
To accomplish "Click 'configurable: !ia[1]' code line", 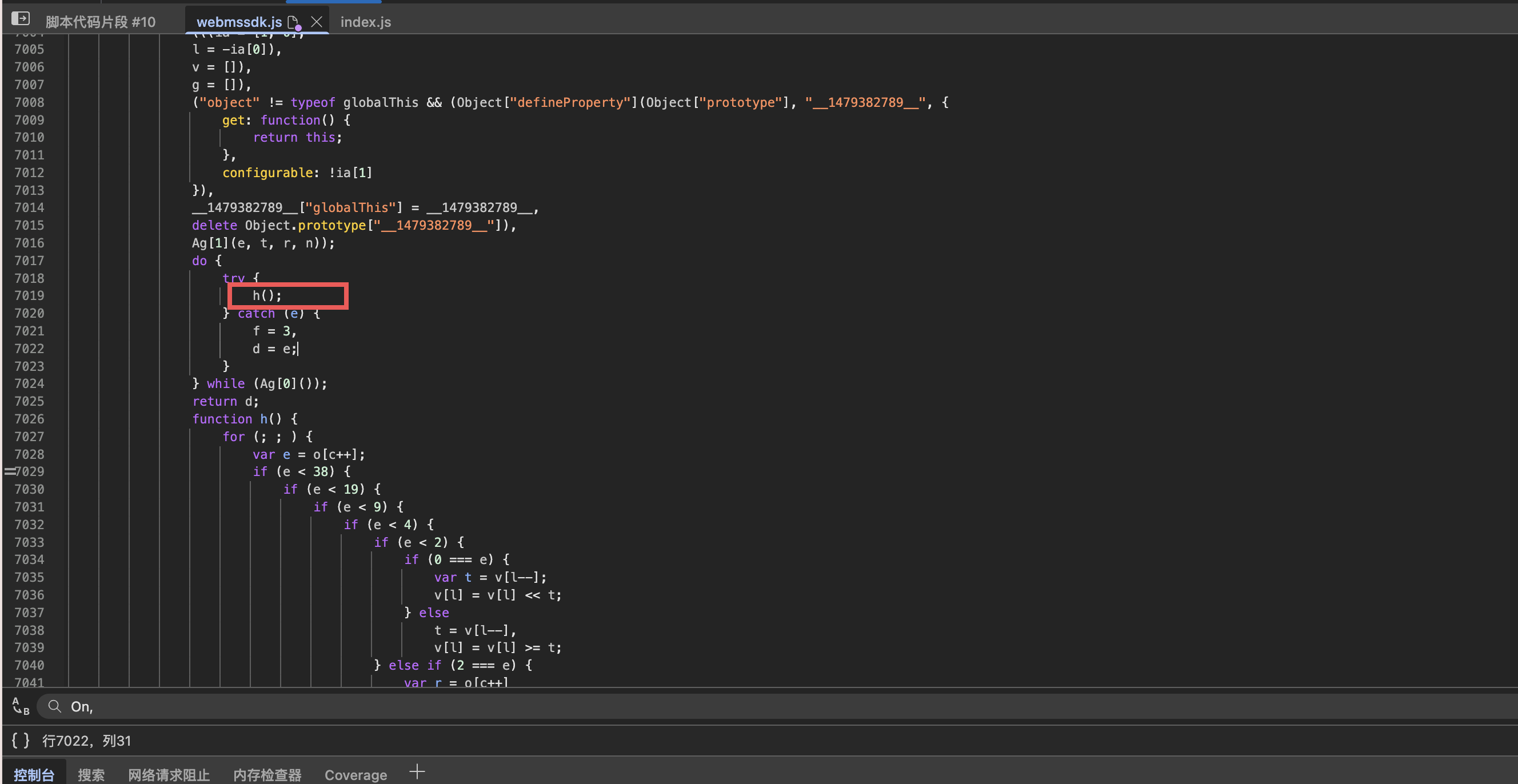I will [x=297, y=173].
